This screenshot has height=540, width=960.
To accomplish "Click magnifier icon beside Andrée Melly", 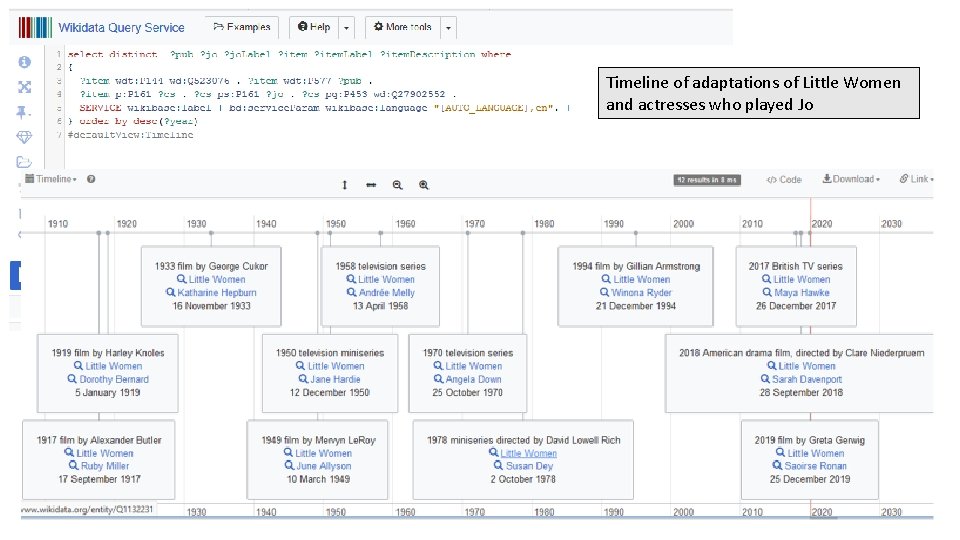I will (351, 293).
